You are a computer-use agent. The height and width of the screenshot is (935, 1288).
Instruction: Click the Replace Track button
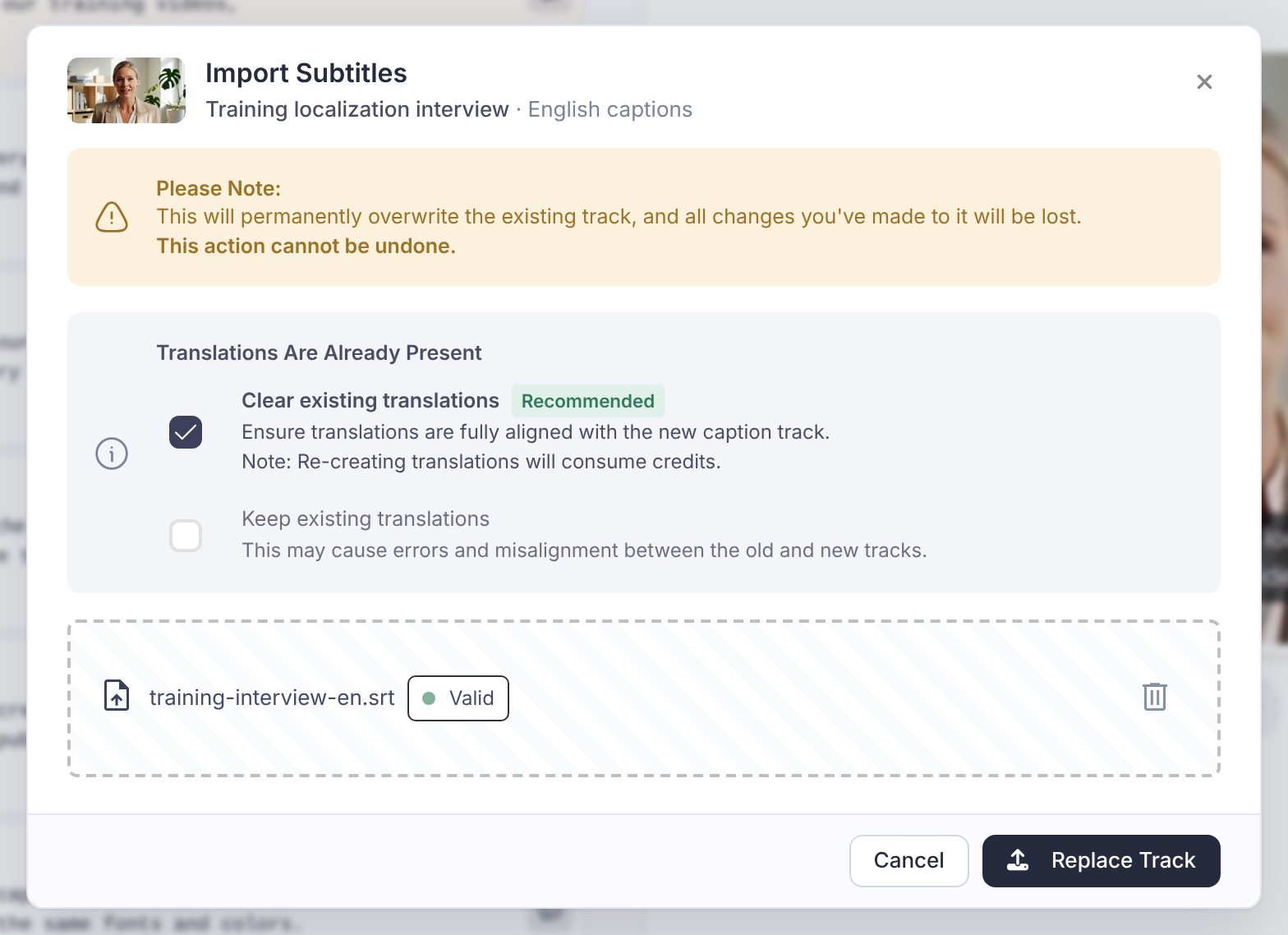tap(1101, 860)
